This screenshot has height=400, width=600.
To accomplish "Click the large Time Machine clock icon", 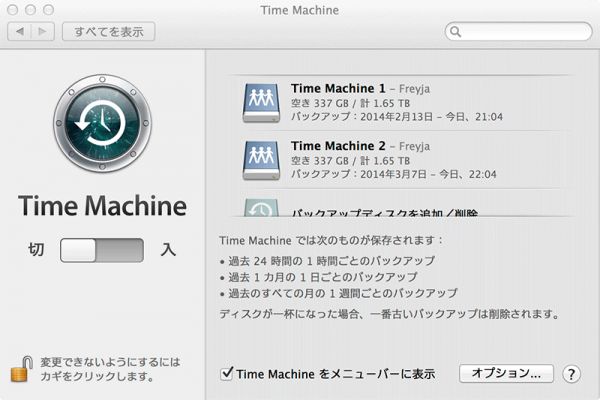I will 103,126.
